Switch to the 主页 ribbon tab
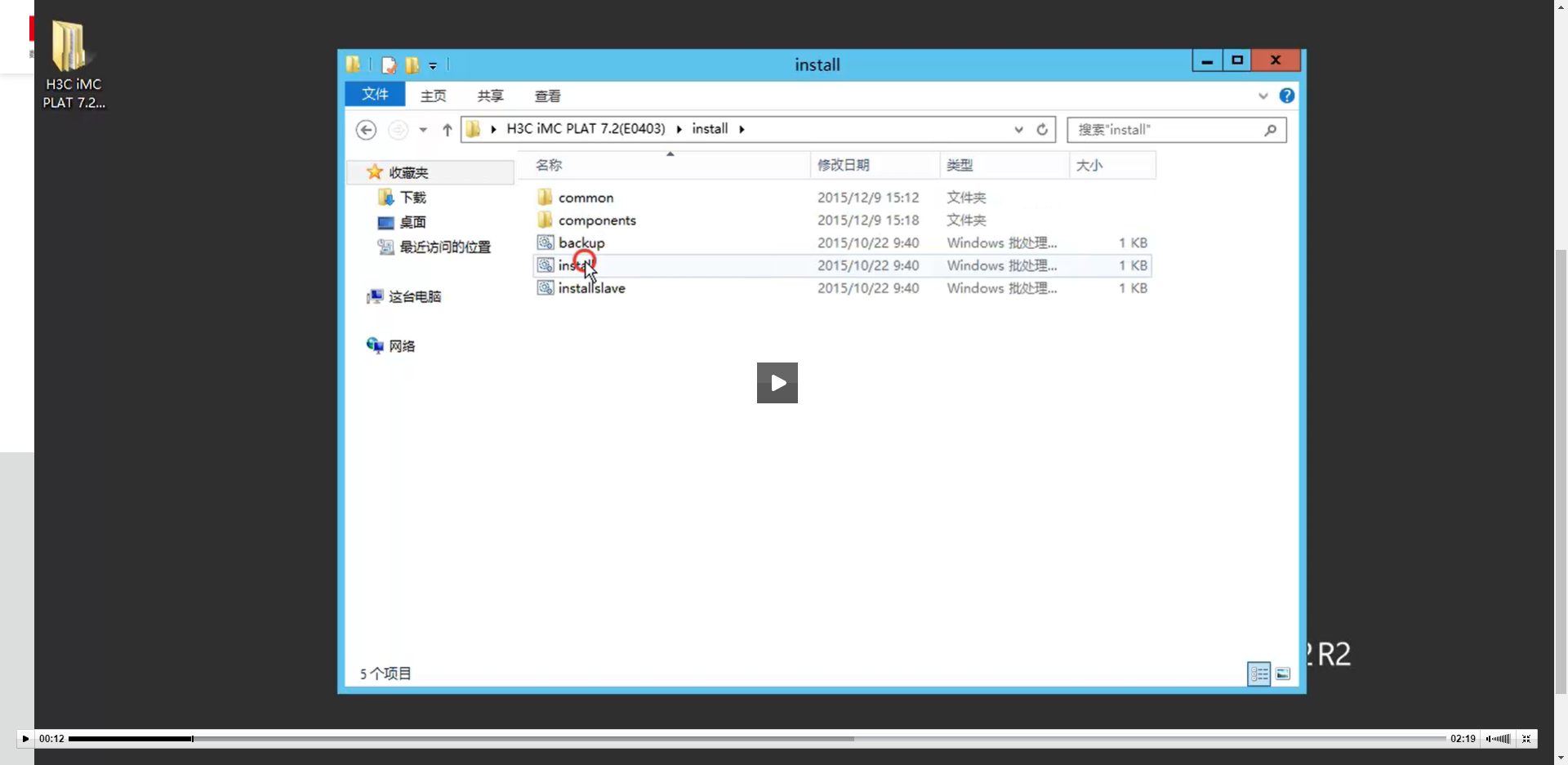 [x=434, y=96]
